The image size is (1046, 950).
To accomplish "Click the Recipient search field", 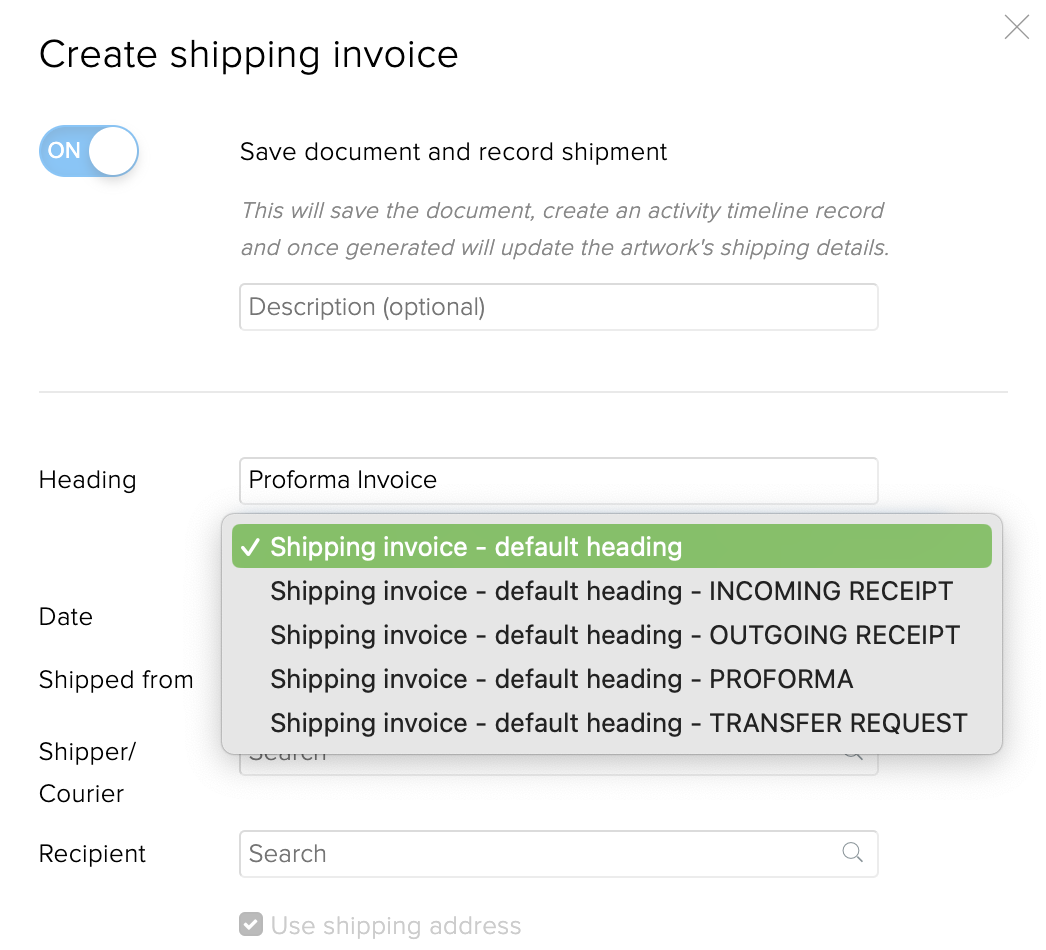I will (x=558, y=853).
